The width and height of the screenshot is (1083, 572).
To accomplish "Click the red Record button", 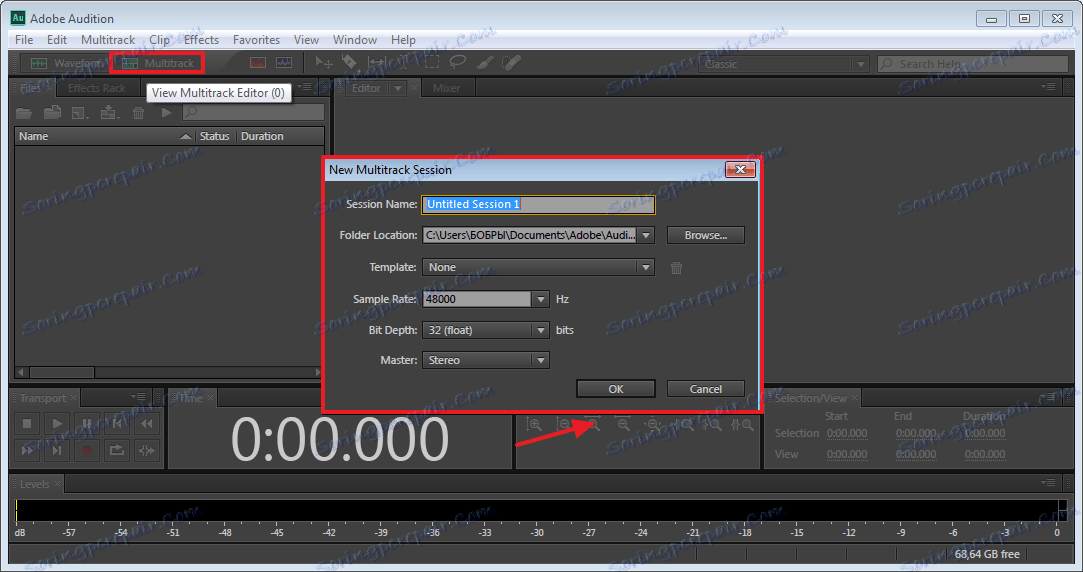I will coord(87,450).
